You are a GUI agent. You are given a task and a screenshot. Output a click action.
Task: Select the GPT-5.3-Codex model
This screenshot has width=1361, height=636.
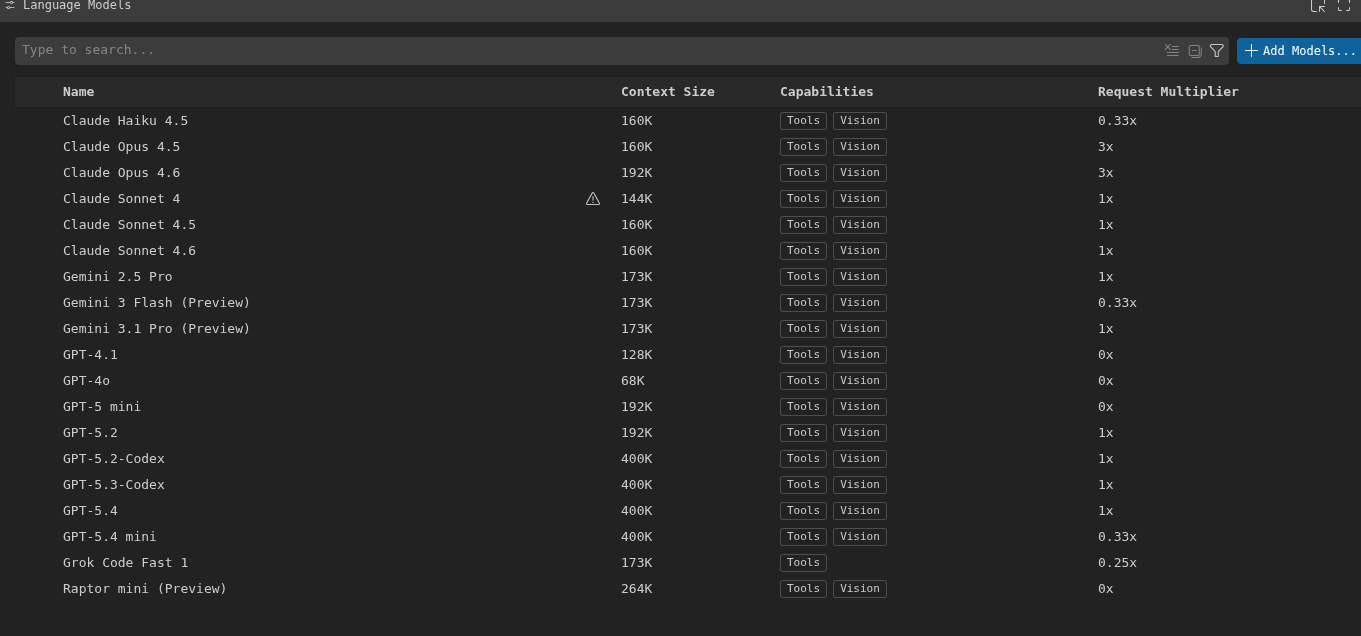tap(114, 485)
